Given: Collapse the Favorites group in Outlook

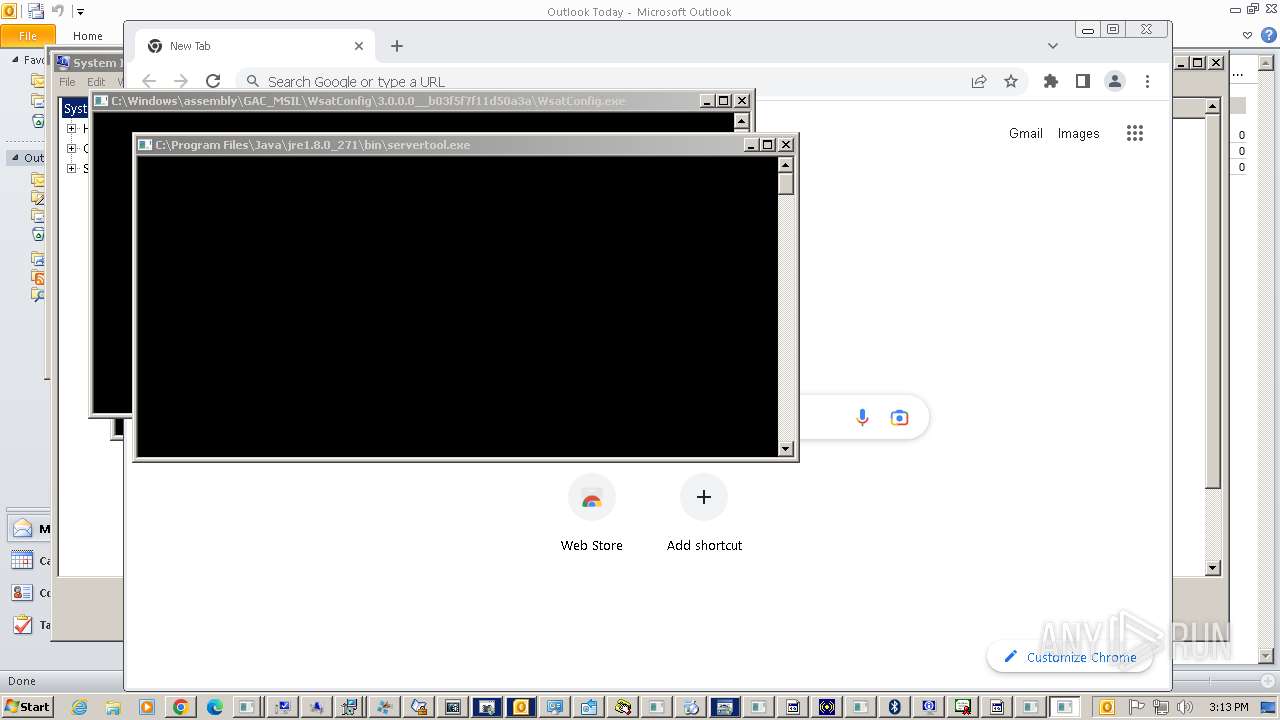Looking at the screenshot, I should pos(15,60).
